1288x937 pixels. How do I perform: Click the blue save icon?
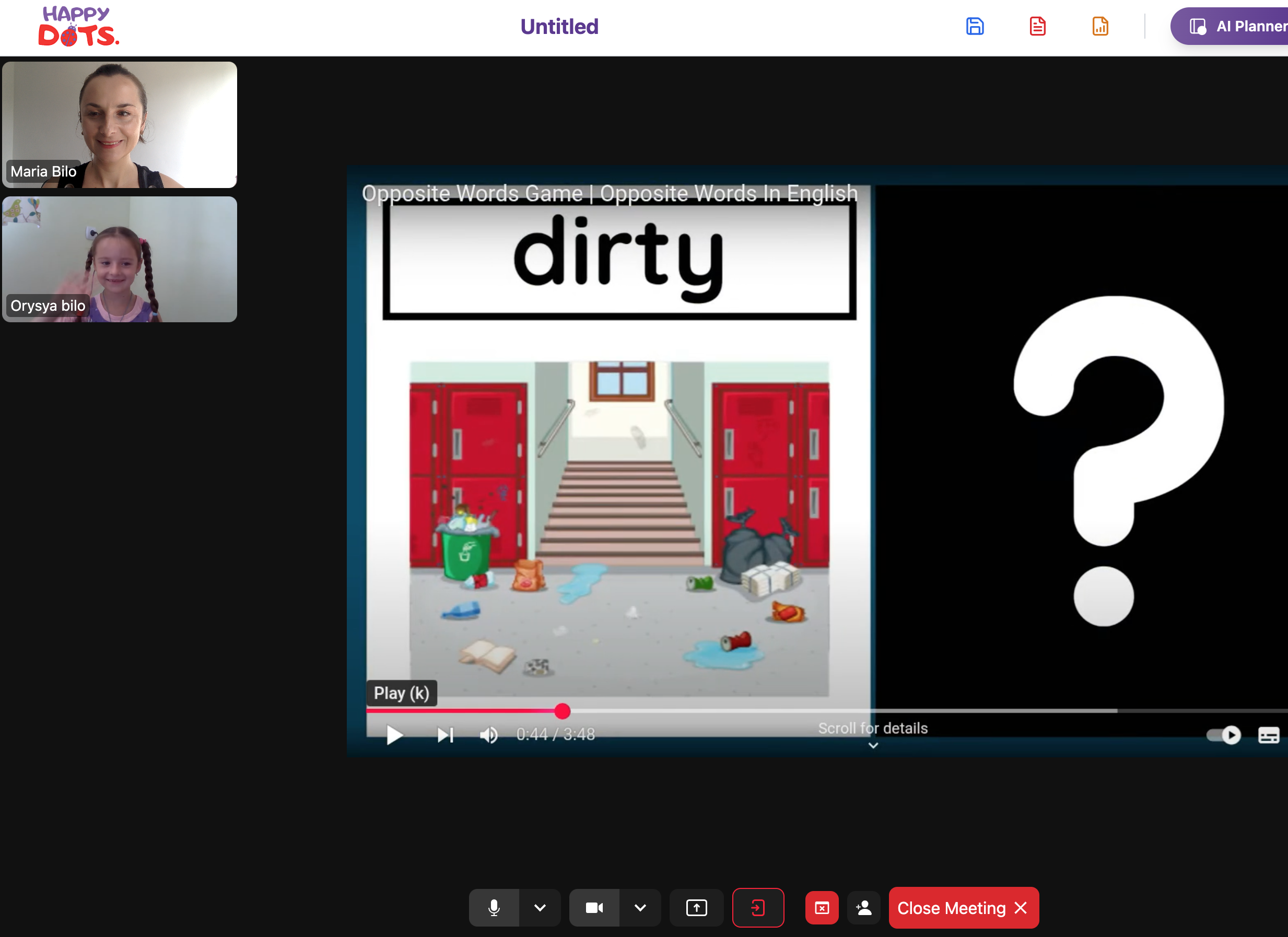975,27
